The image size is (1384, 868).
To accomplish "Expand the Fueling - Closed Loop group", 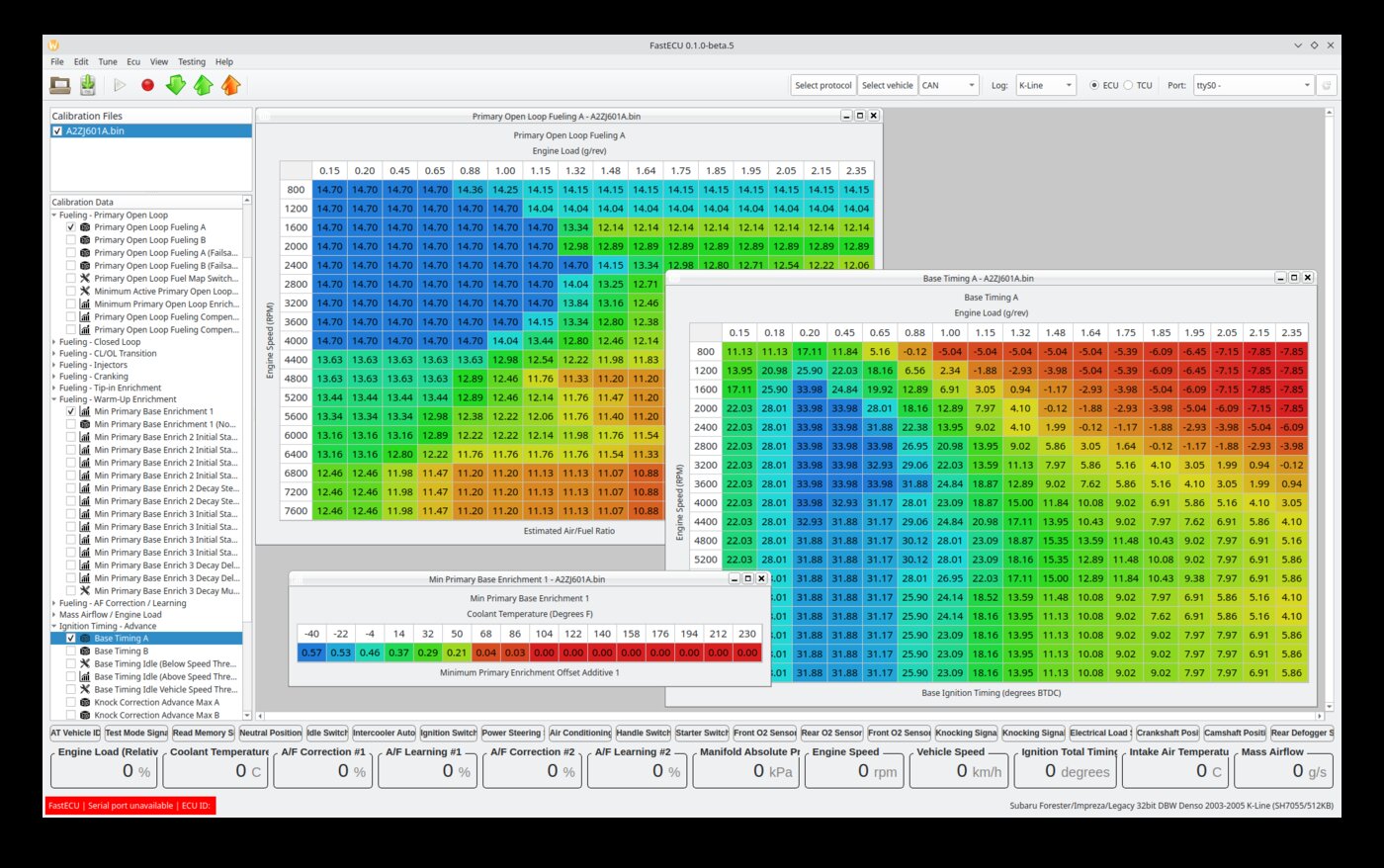I will tap(55, 342).
